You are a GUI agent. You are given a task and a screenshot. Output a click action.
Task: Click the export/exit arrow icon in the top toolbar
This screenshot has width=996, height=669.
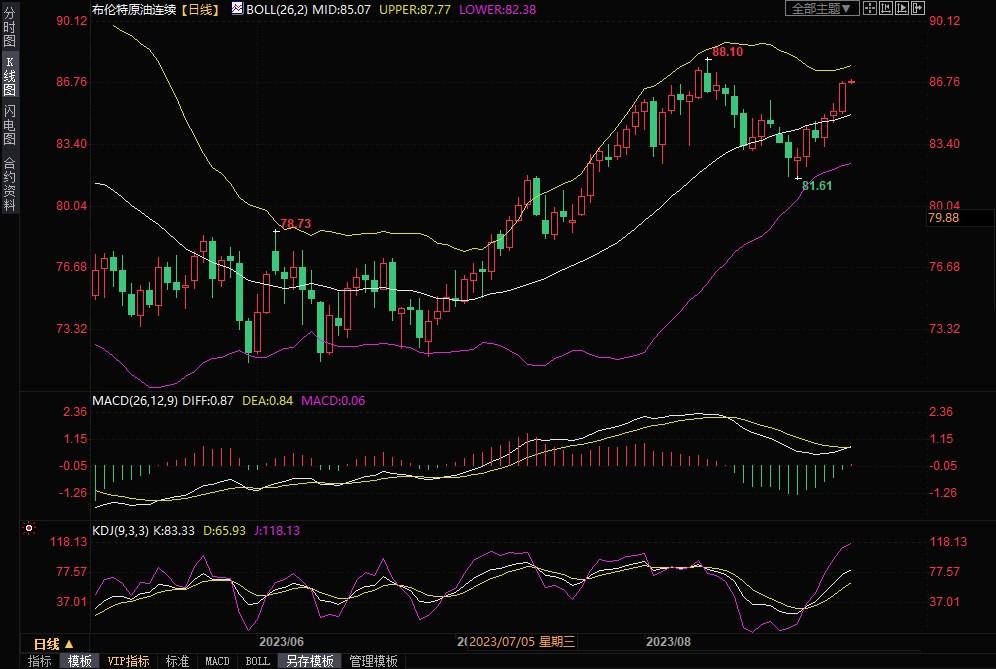[918, 8]
